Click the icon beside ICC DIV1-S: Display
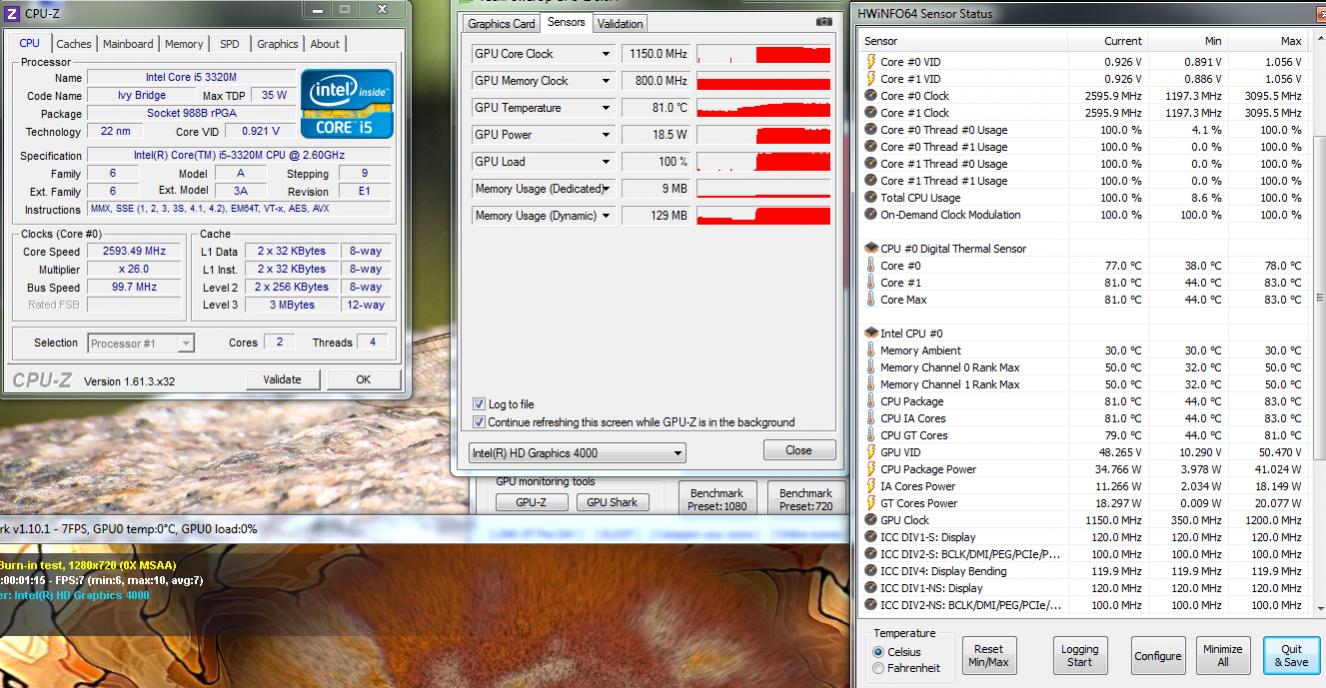This screenshot has height=688, width=1326. pyautogui.click(x=871, y=537)
